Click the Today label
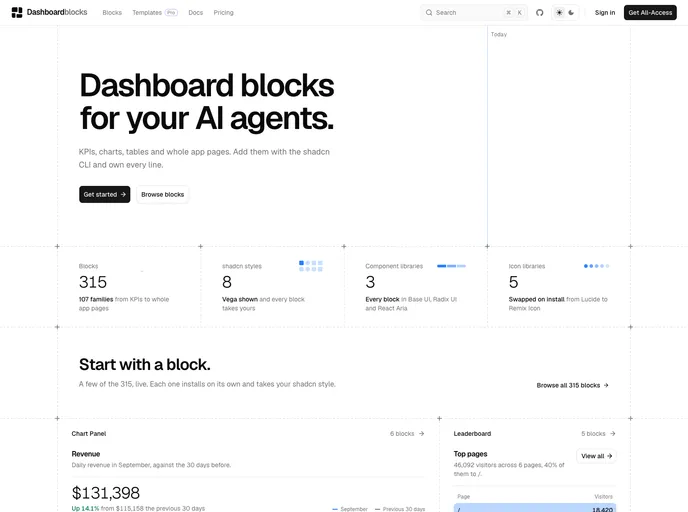 [x=498, y=34]
